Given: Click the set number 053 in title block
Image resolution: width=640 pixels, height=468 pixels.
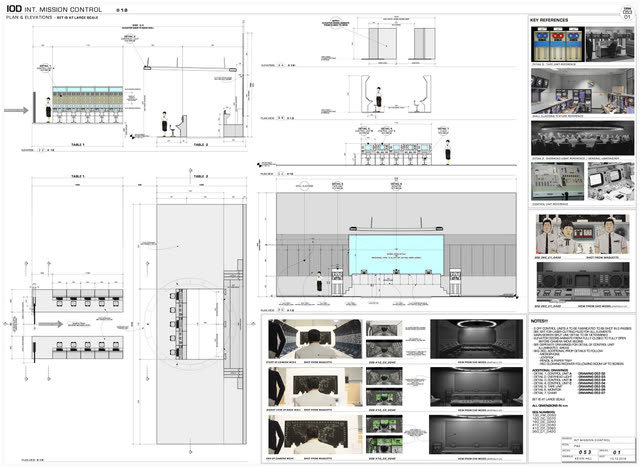Looking at the screenshot, I should (x=585, y=452).
